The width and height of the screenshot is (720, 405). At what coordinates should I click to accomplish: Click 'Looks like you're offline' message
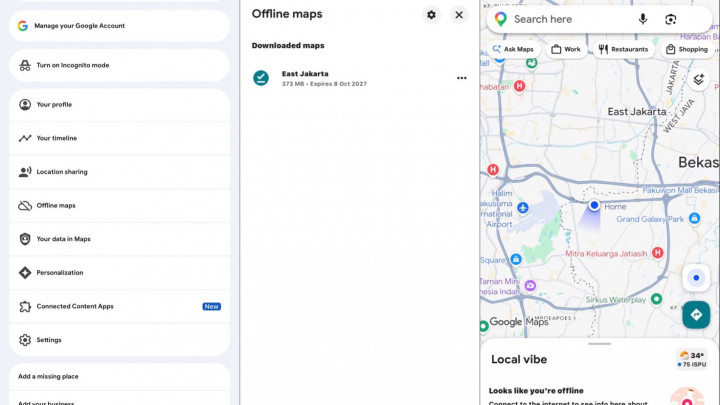[x=536, y=391]
